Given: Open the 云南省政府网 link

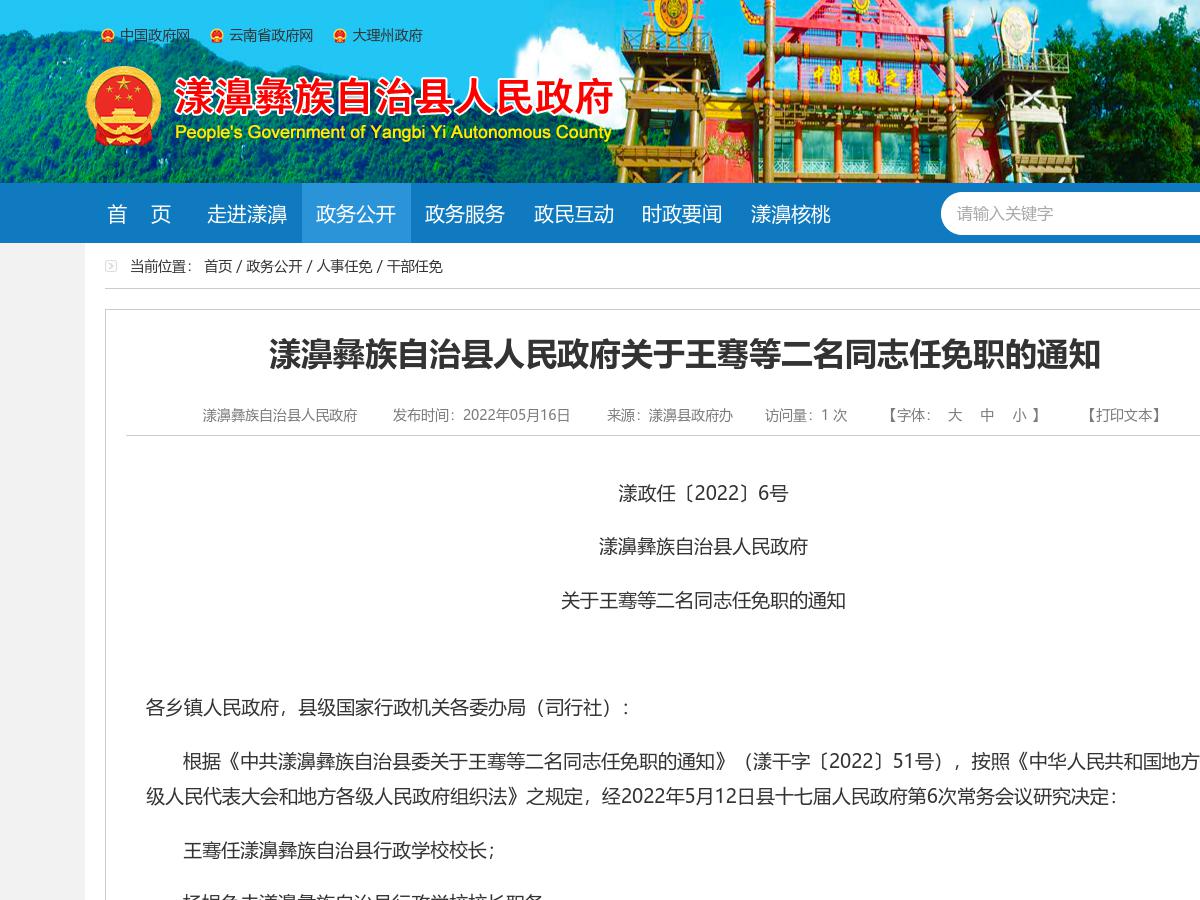Looking at the screenshot, I should pyautogui.click(x=271, y=35).
